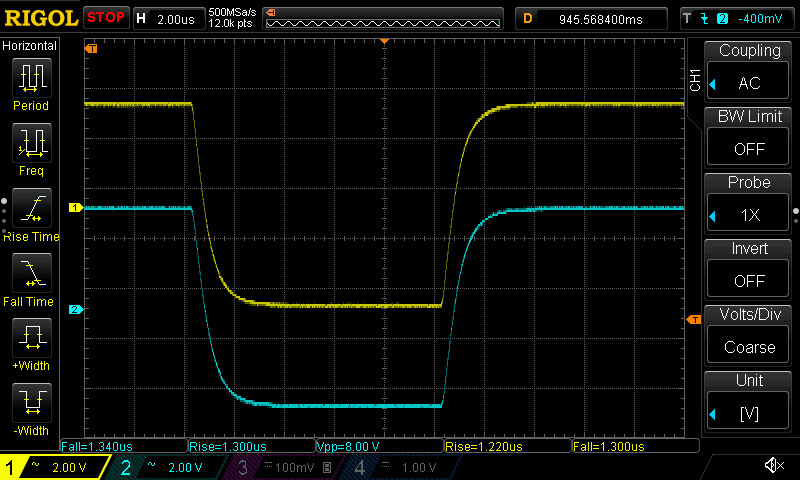800x480 pixels.
Task: Click the Horizontal menu header
Action: [30, 46]
